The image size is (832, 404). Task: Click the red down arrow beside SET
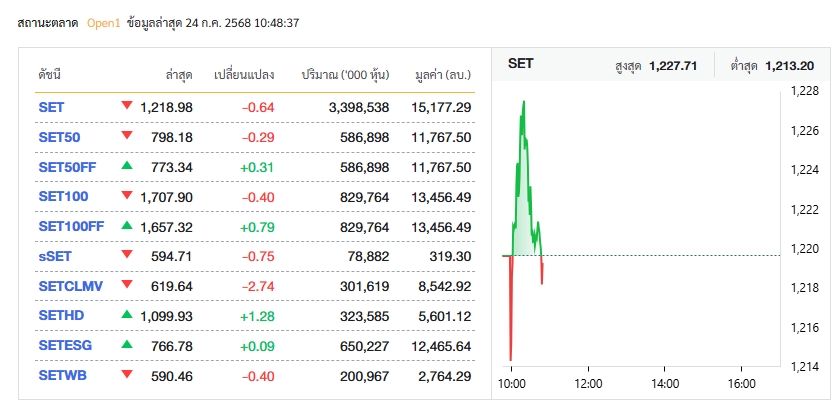point(127,105)
